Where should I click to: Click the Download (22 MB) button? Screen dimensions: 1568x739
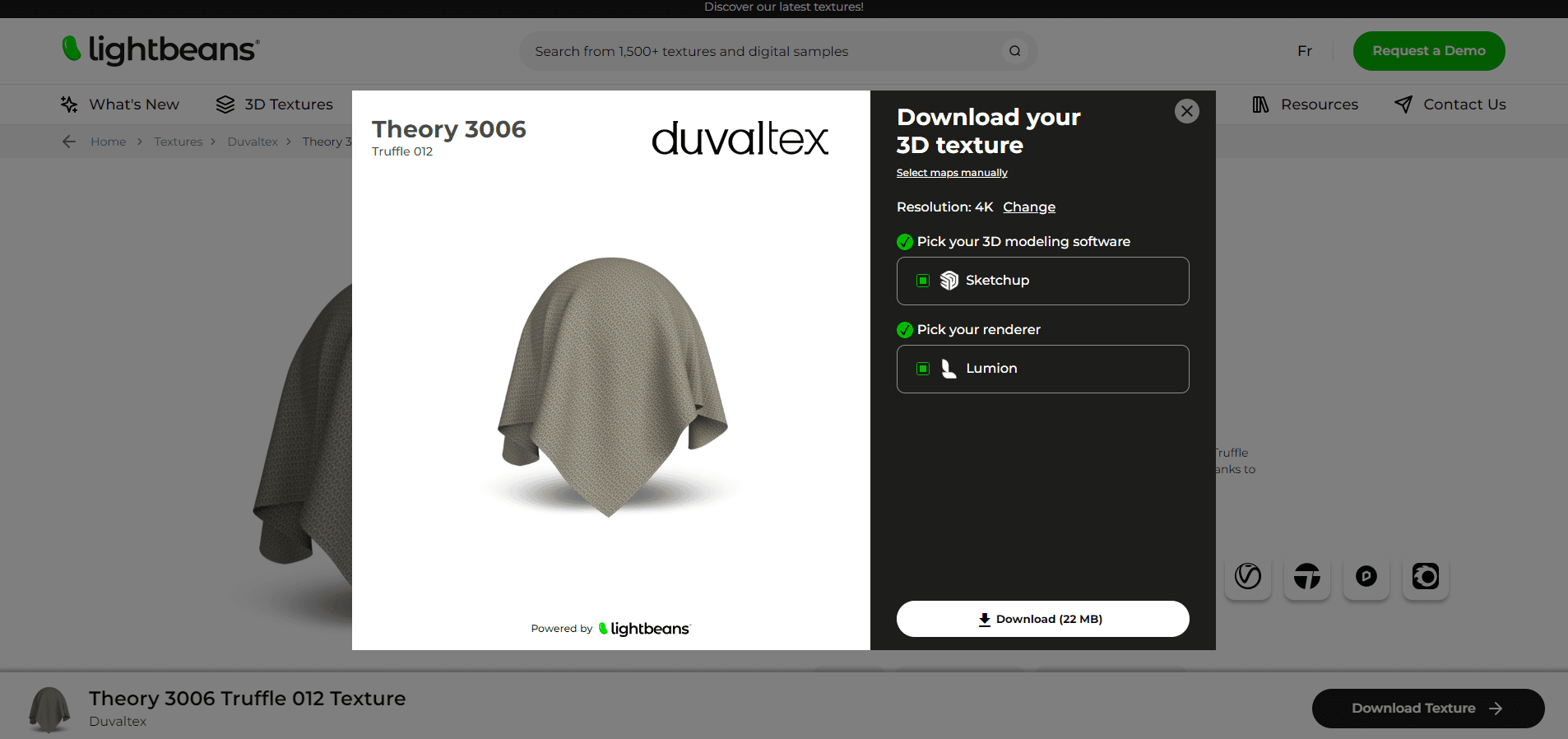[1042, 619]
